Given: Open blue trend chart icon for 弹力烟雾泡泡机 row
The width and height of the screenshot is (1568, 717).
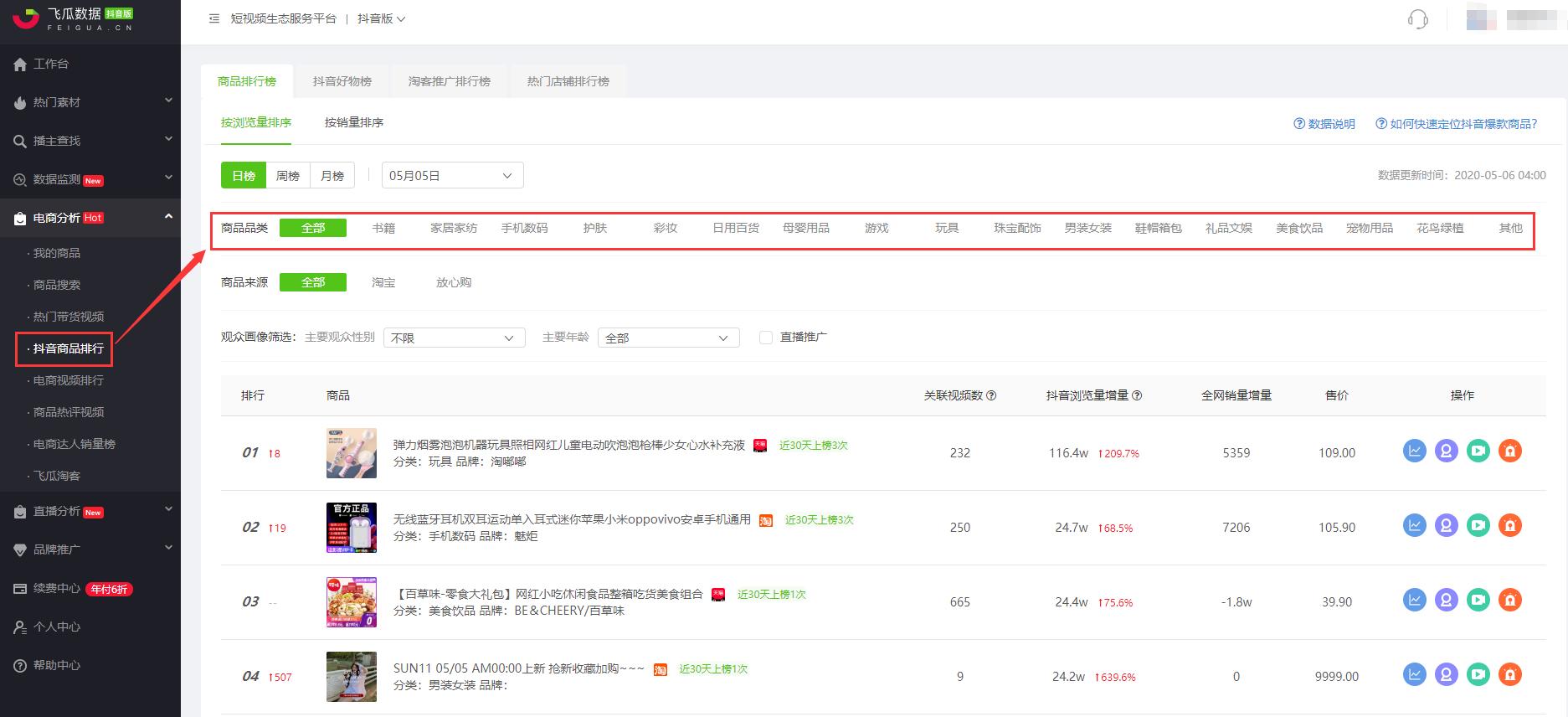Looking at the screenshot, I should pos(1415,451).
